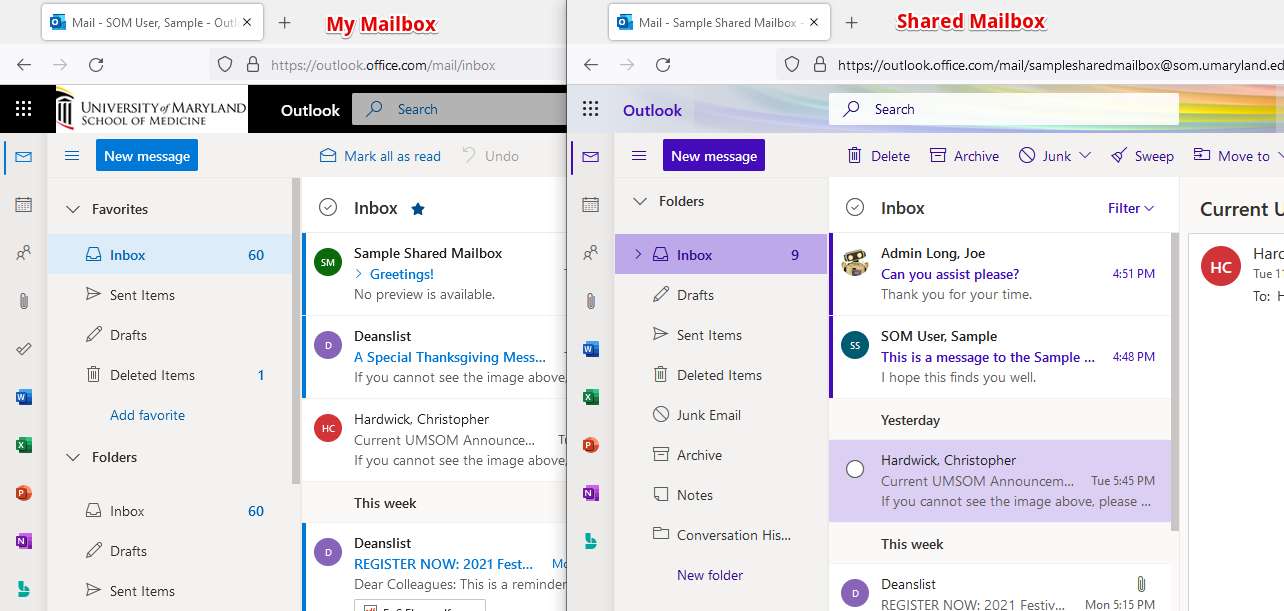The height and width of the screenshot is (611, 1284).
Task: Open Sent Items folder in Shared Mailbox
Action: [x=709, y=335]
